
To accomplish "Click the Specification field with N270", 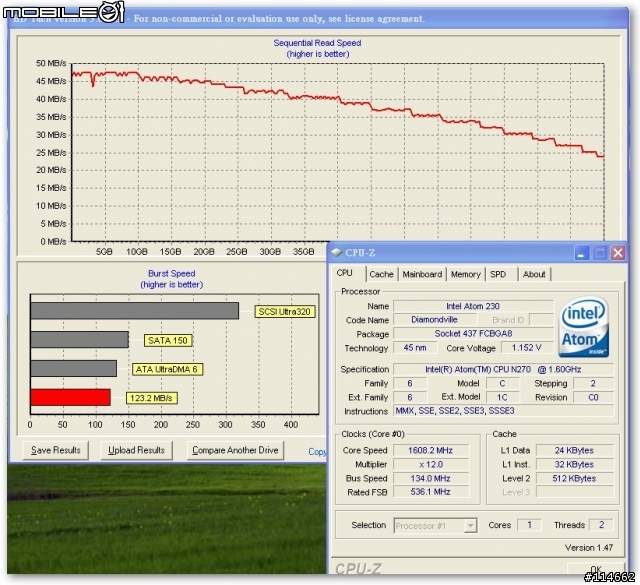I will pyautogui.click(x=503, y=369).
